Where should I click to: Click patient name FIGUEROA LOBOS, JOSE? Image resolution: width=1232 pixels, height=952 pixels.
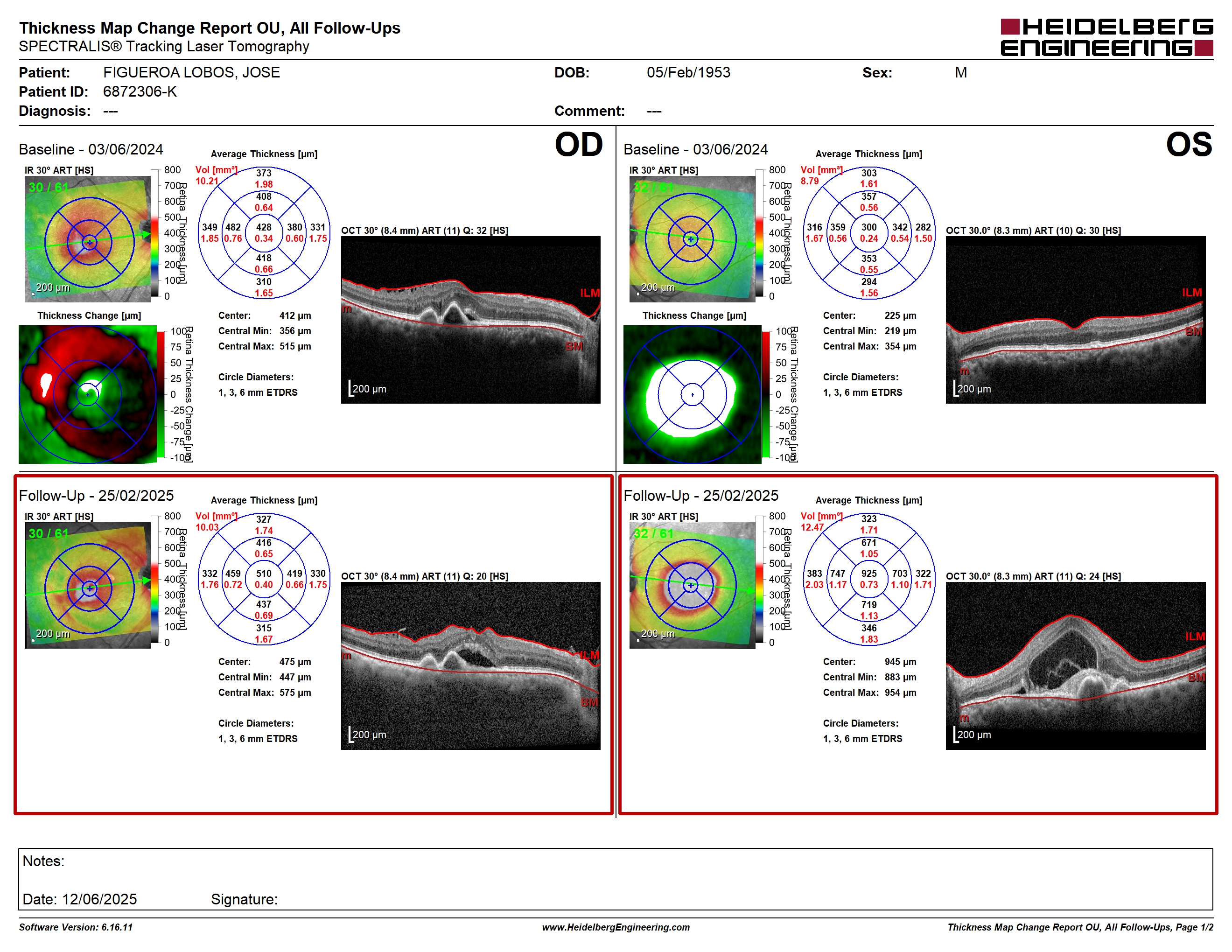[x=191, y=72]
